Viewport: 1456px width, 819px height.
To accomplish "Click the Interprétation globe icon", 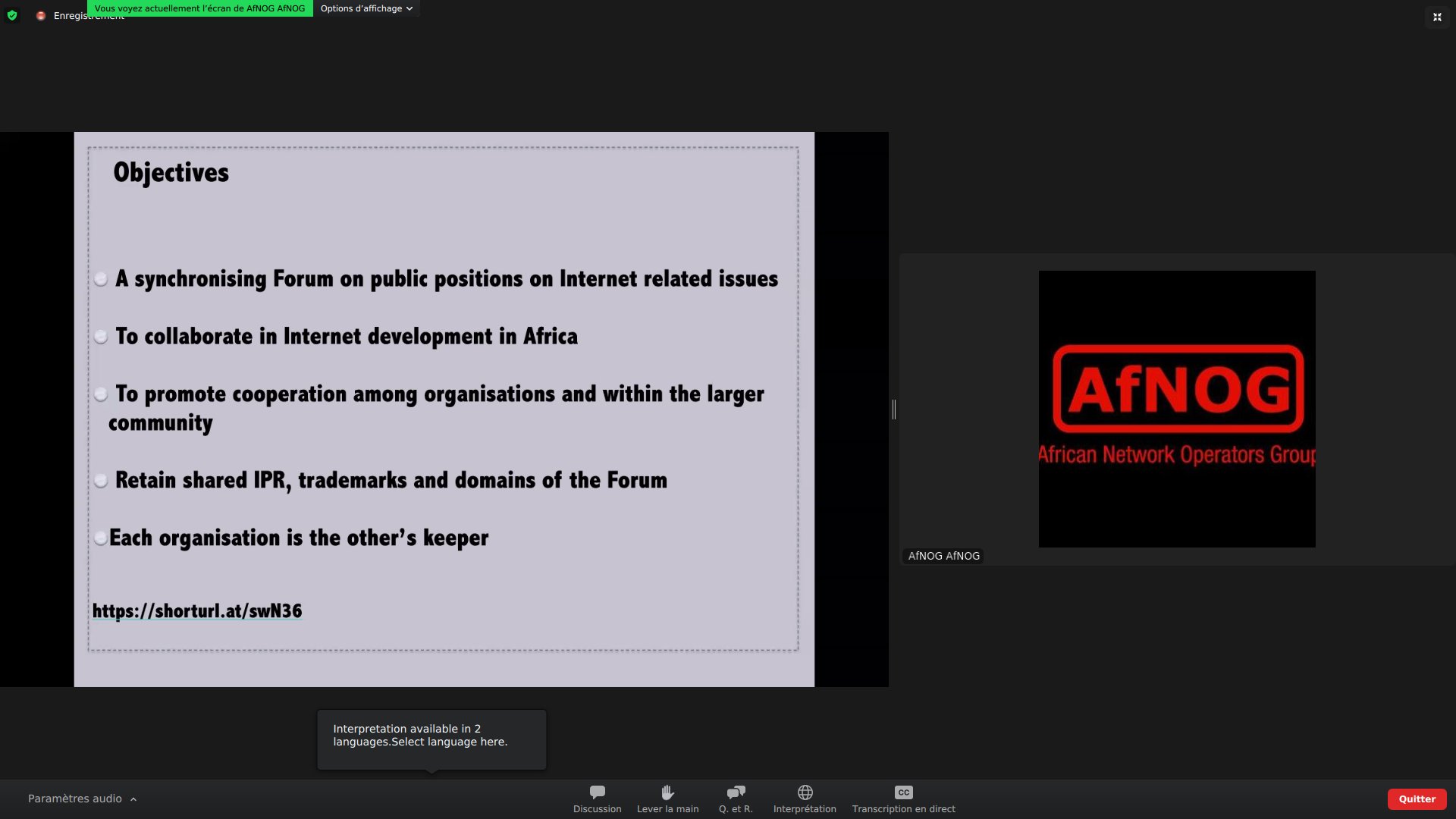I will [805, 792].
